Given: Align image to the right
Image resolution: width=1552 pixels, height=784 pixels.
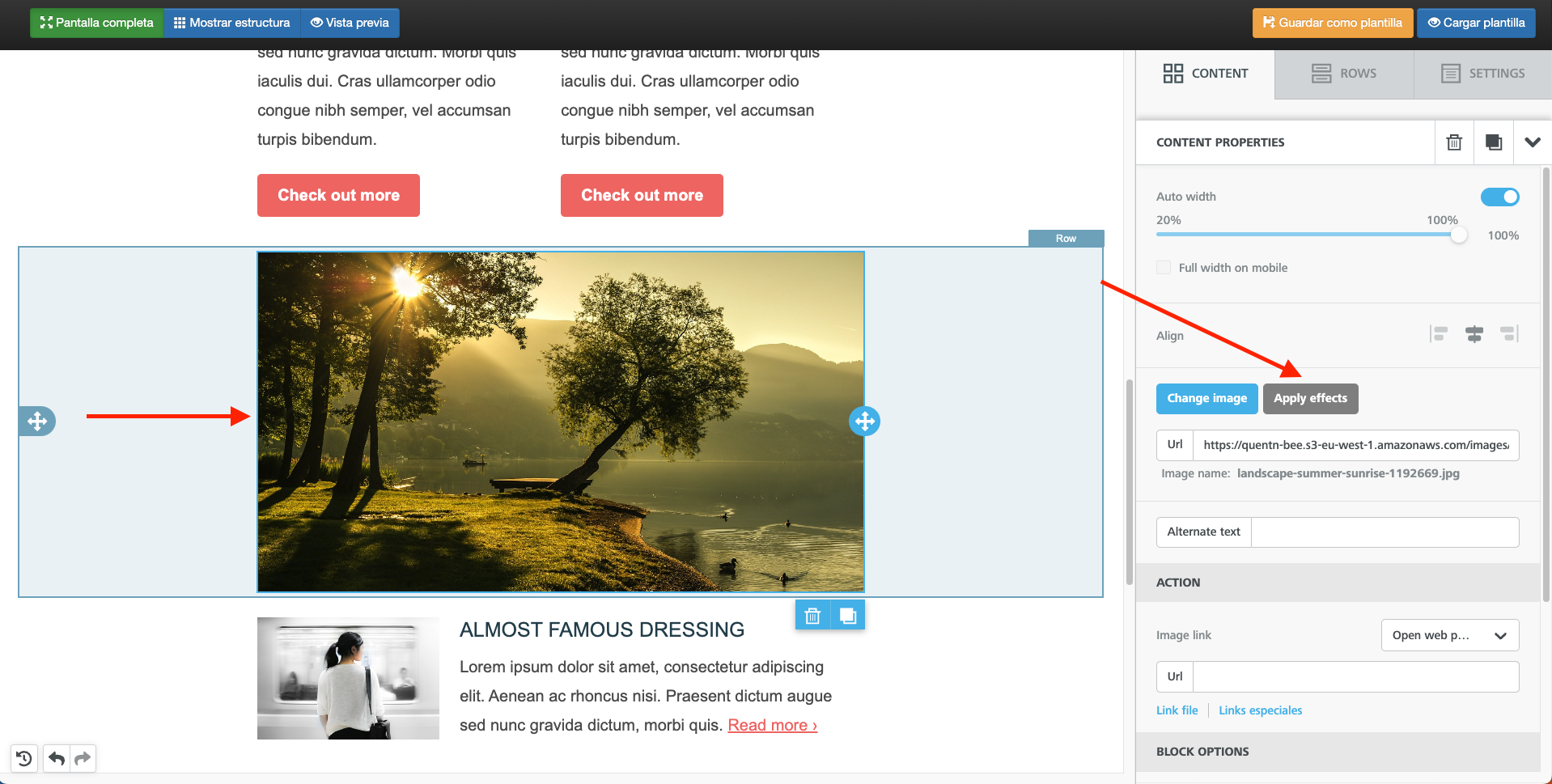Looking at the screenshot, I should point(1509,333).
